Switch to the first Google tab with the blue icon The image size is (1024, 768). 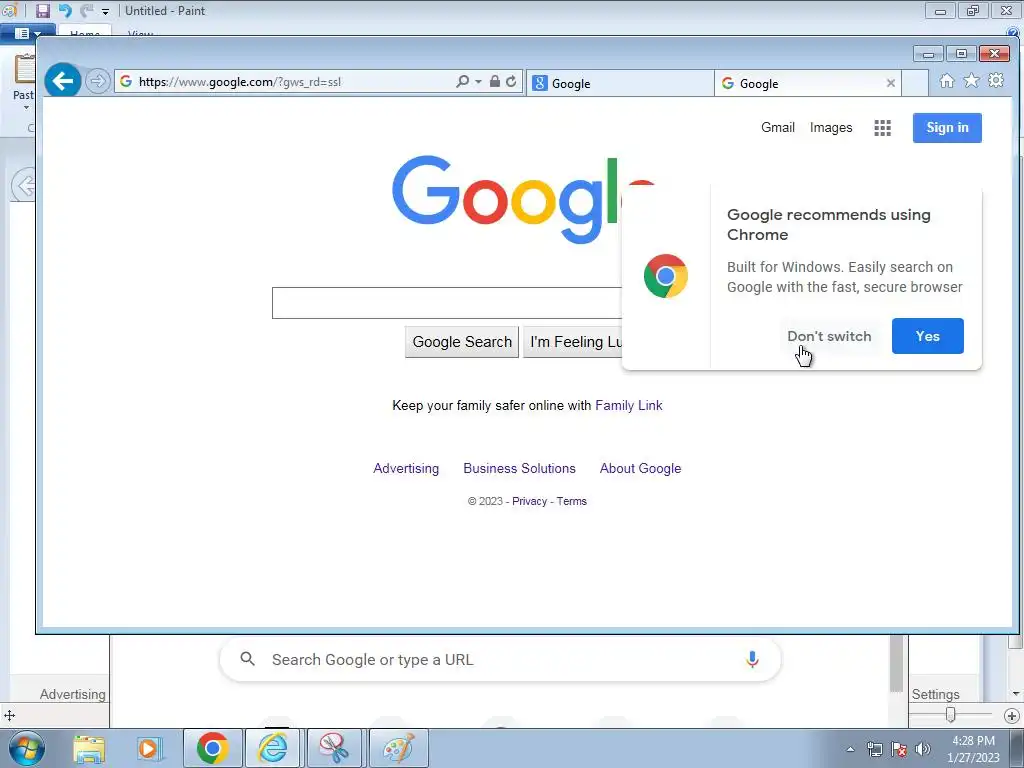(x=619, y=84)
